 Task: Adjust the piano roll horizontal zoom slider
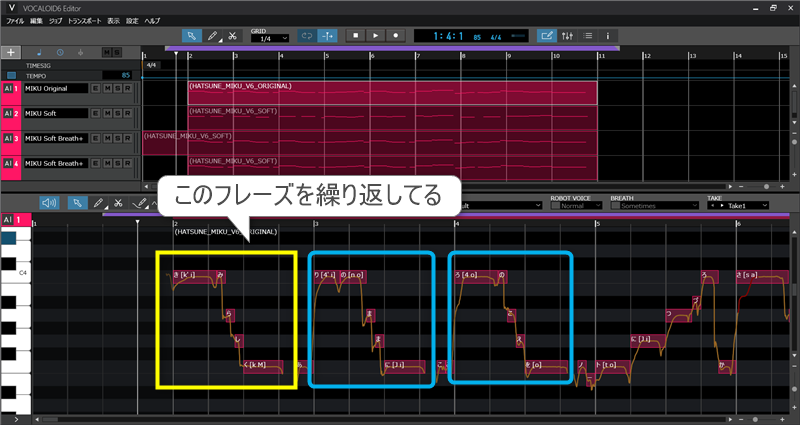pyautogui.click(x=755, y=419)
